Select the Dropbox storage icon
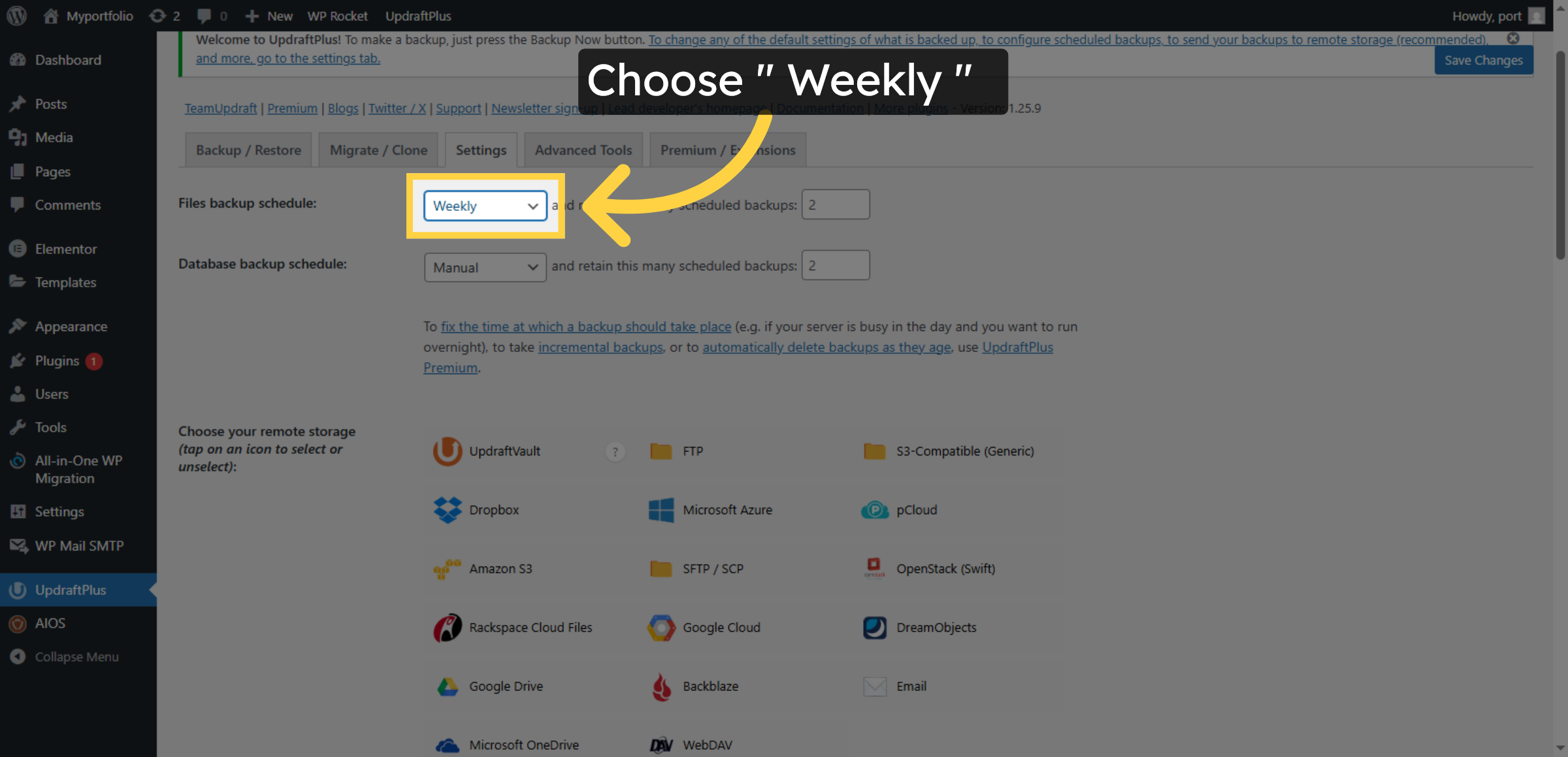Image resolution: width=1568 pixels, height=757 pixels. [x=448, y=510]
